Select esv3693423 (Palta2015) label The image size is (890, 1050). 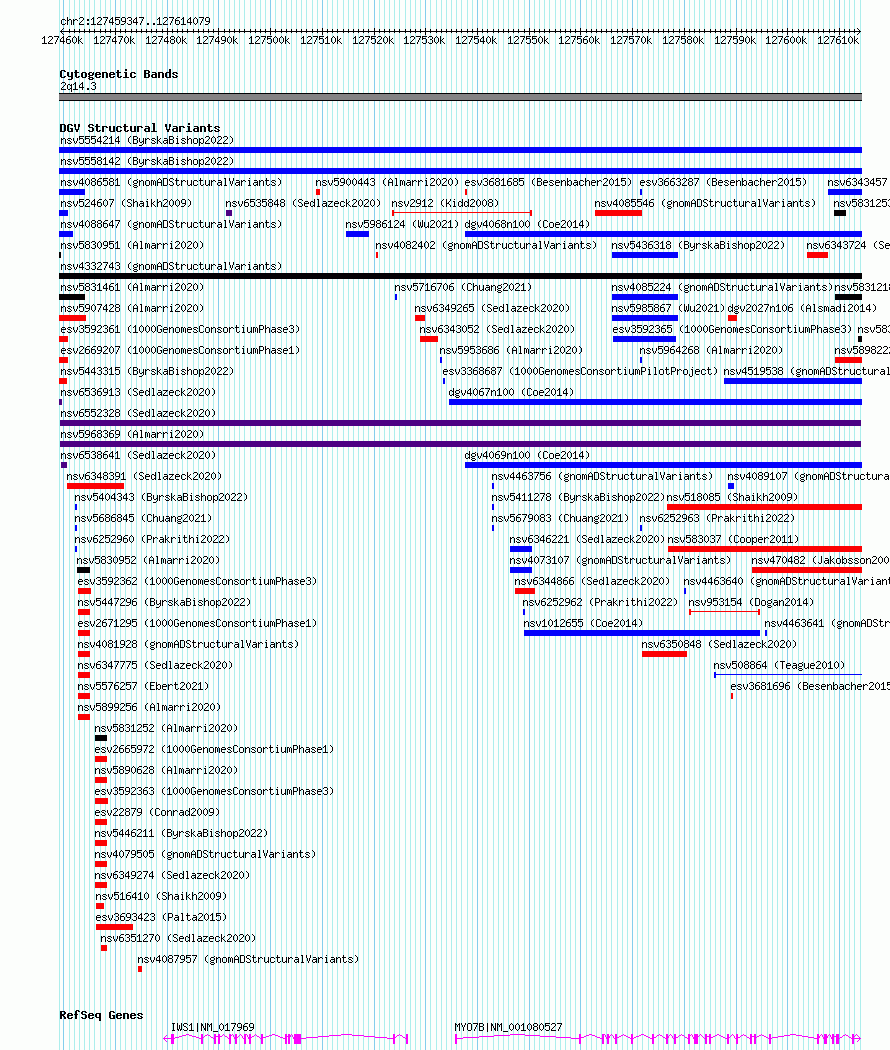[161, 917]
